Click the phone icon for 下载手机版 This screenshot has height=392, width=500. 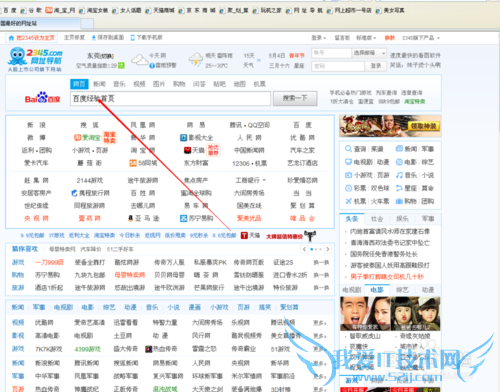pyautogui.click(x=132, y=38)
